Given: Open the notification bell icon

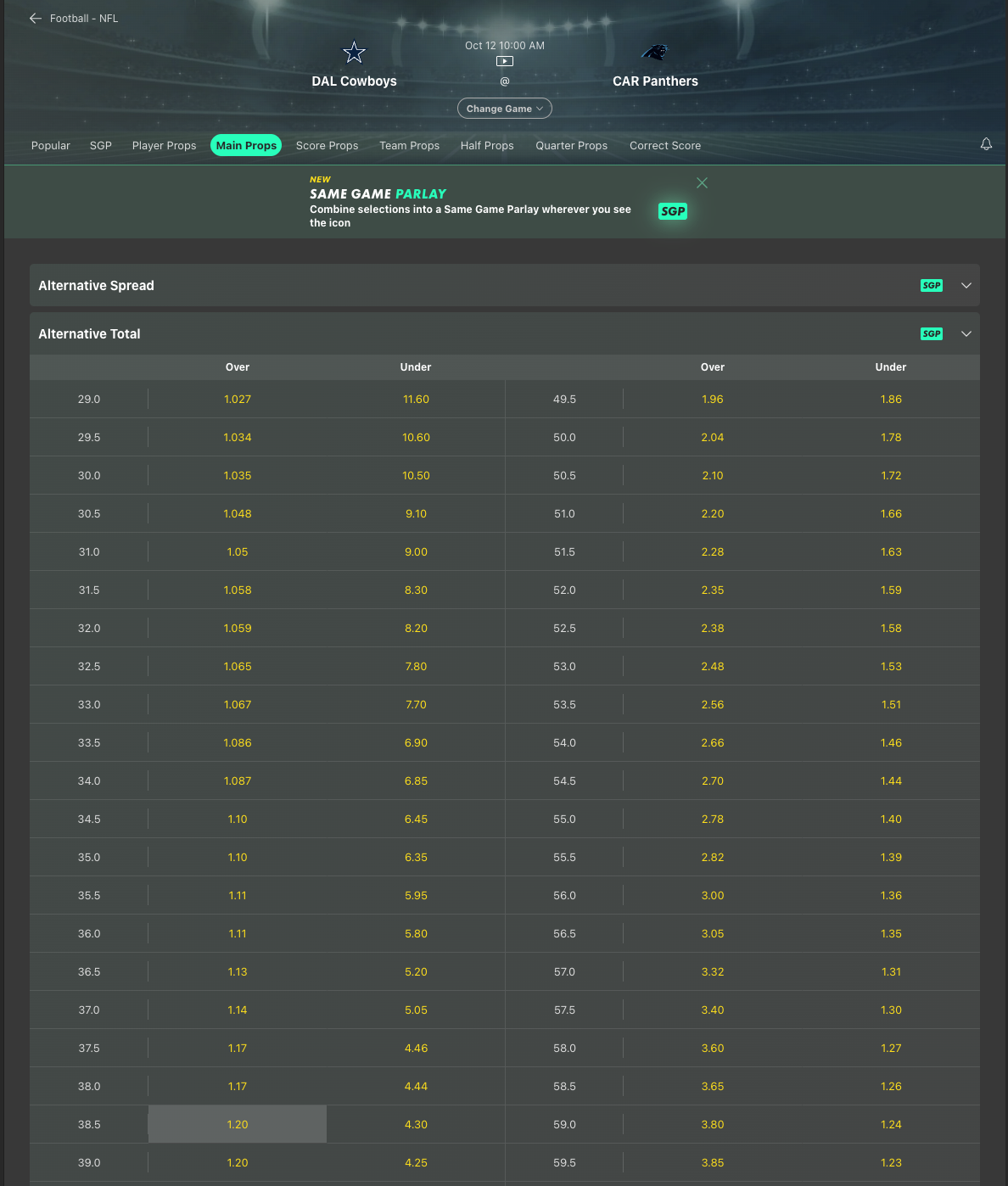Looking at the screenshot, I should [x=986, y=145].
